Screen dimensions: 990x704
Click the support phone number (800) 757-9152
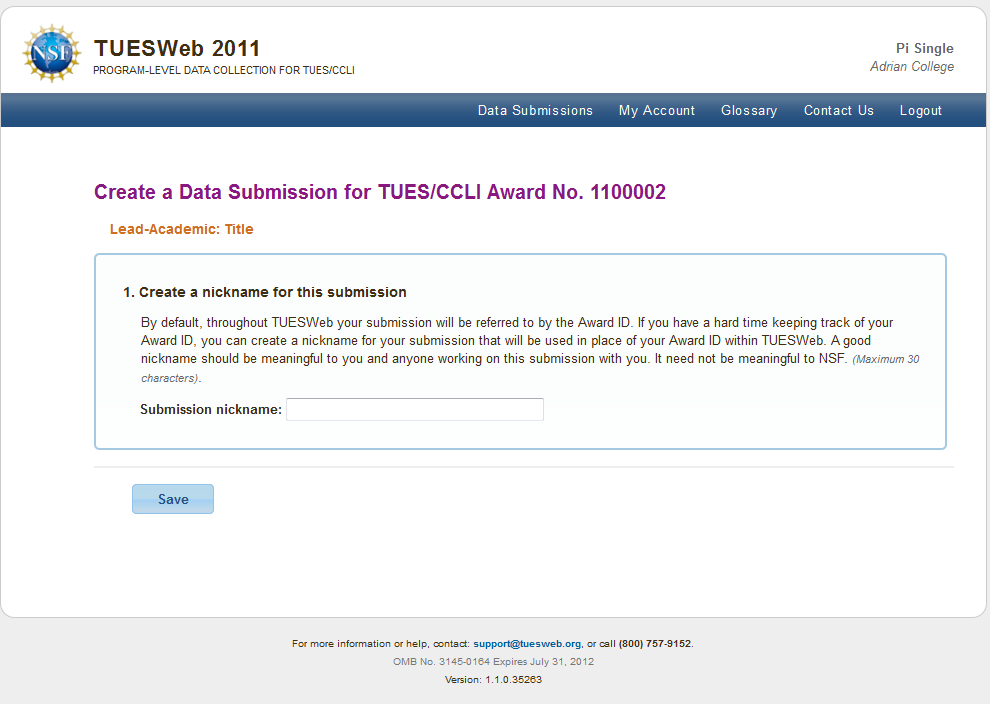[x=655, y=643]
